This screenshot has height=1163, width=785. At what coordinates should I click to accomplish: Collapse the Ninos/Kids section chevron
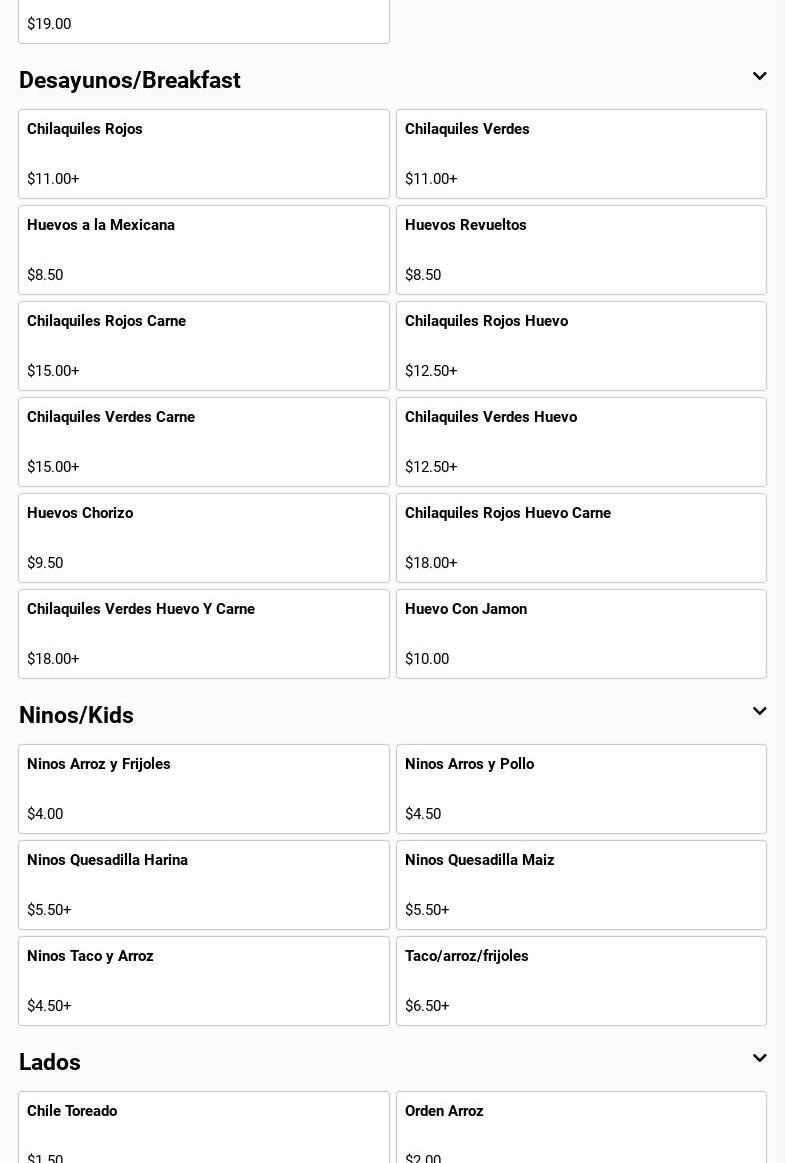click(759, 712)
